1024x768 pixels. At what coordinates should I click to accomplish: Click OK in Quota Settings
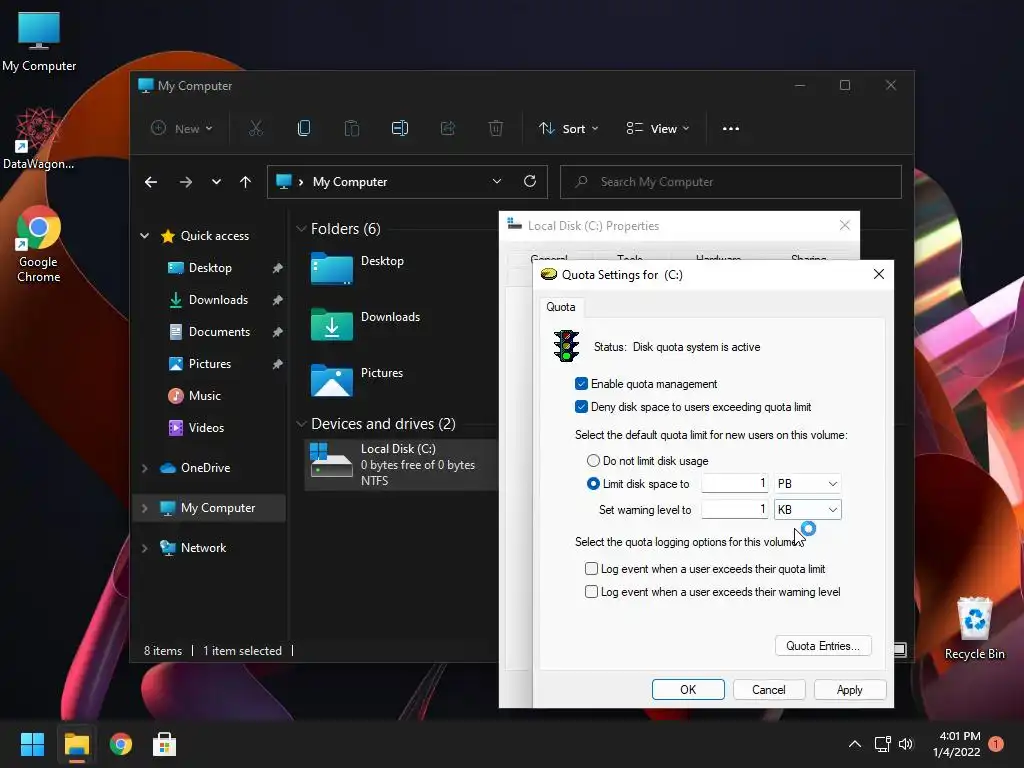click(x=688, y=690)
